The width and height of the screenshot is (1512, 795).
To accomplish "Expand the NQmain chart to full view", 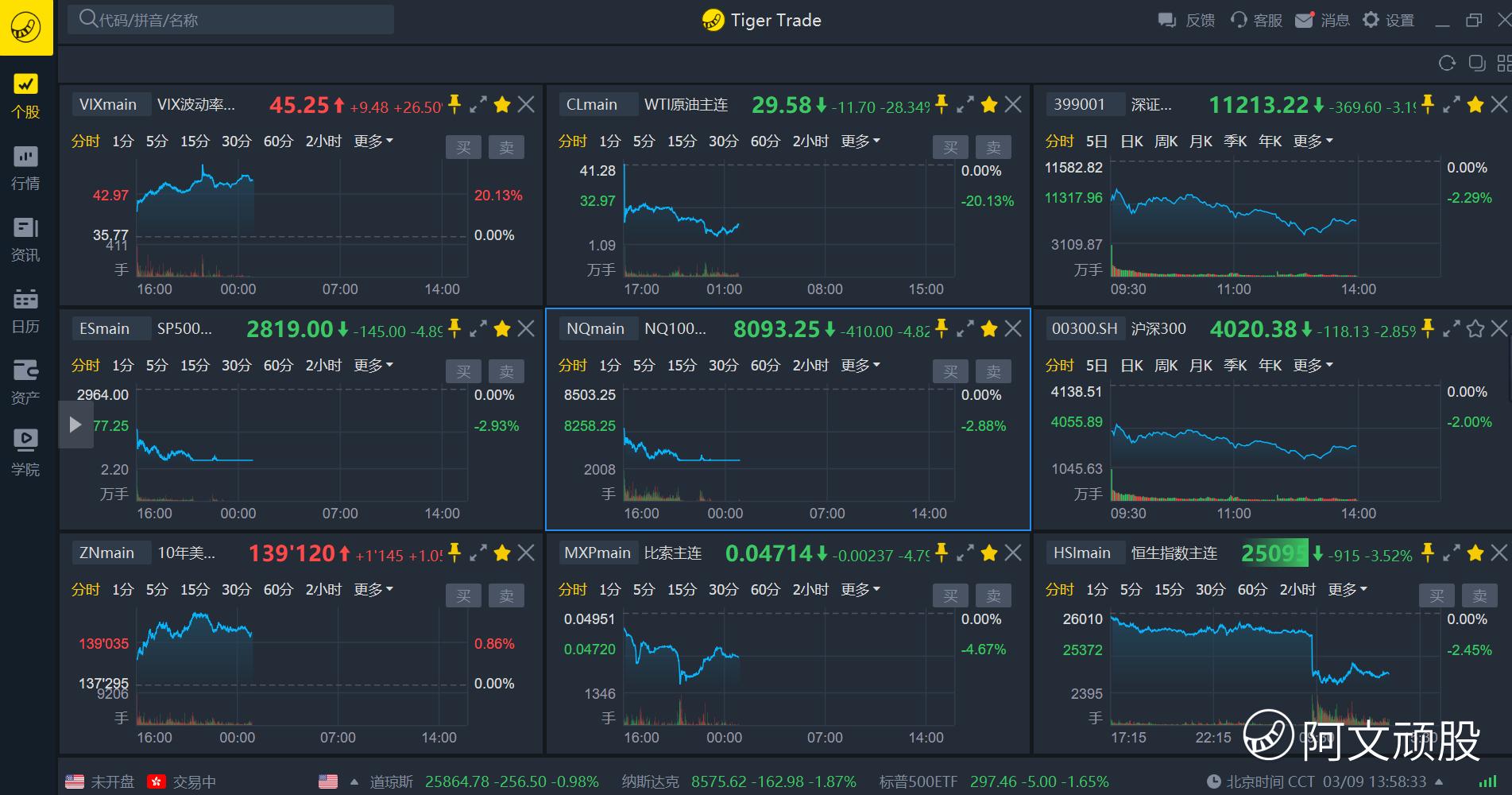I will [x=965, y=328].
